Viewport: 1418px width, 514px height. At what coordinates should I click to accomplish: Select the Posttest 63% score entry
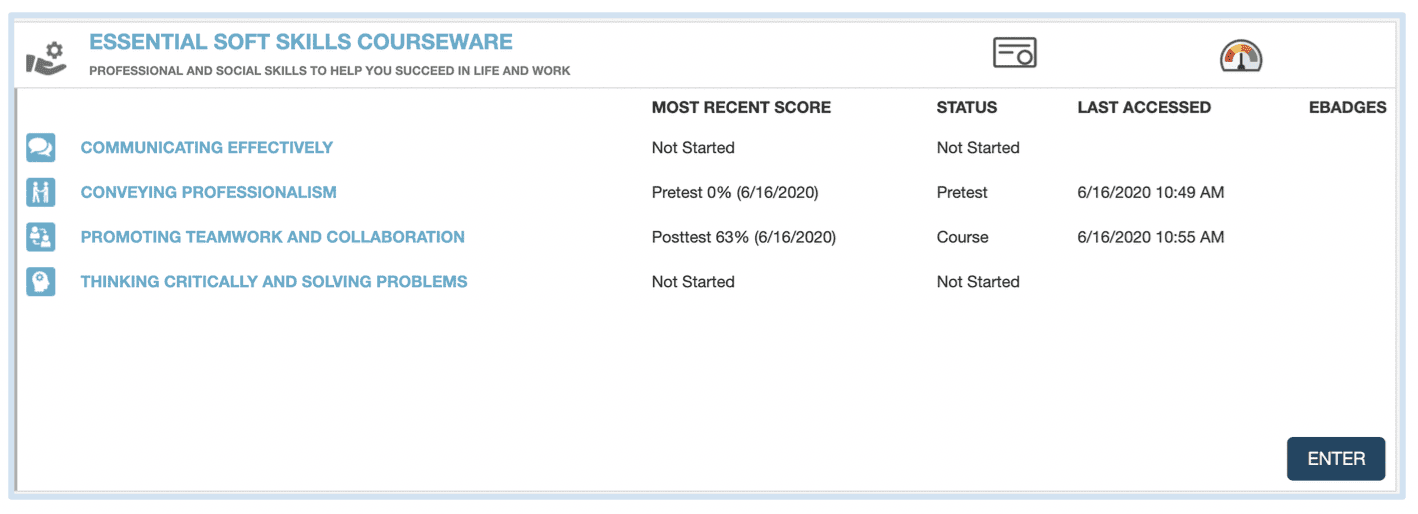[x=743, y=237]
